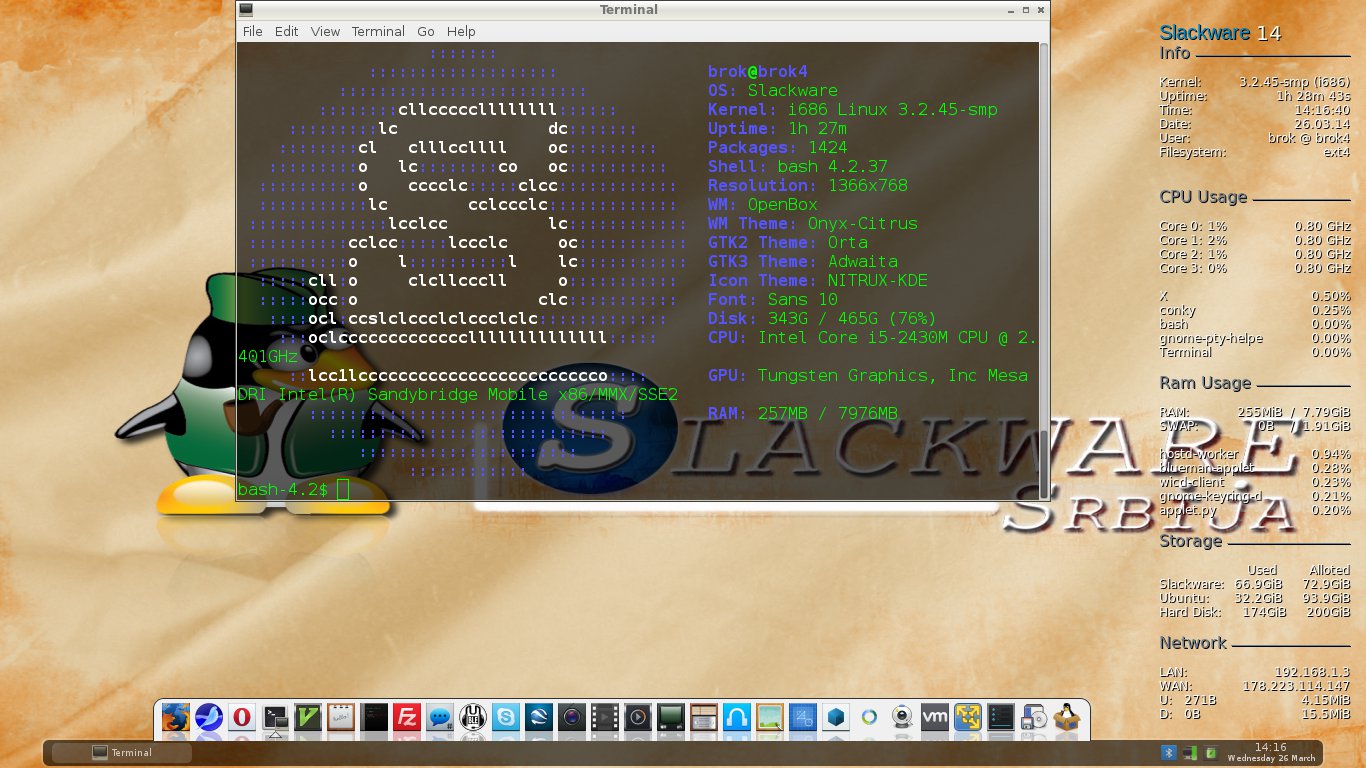This screenshot has width=1366, height=768.
Task: Launch the green V Vim icon
Action: pos(308,717)
